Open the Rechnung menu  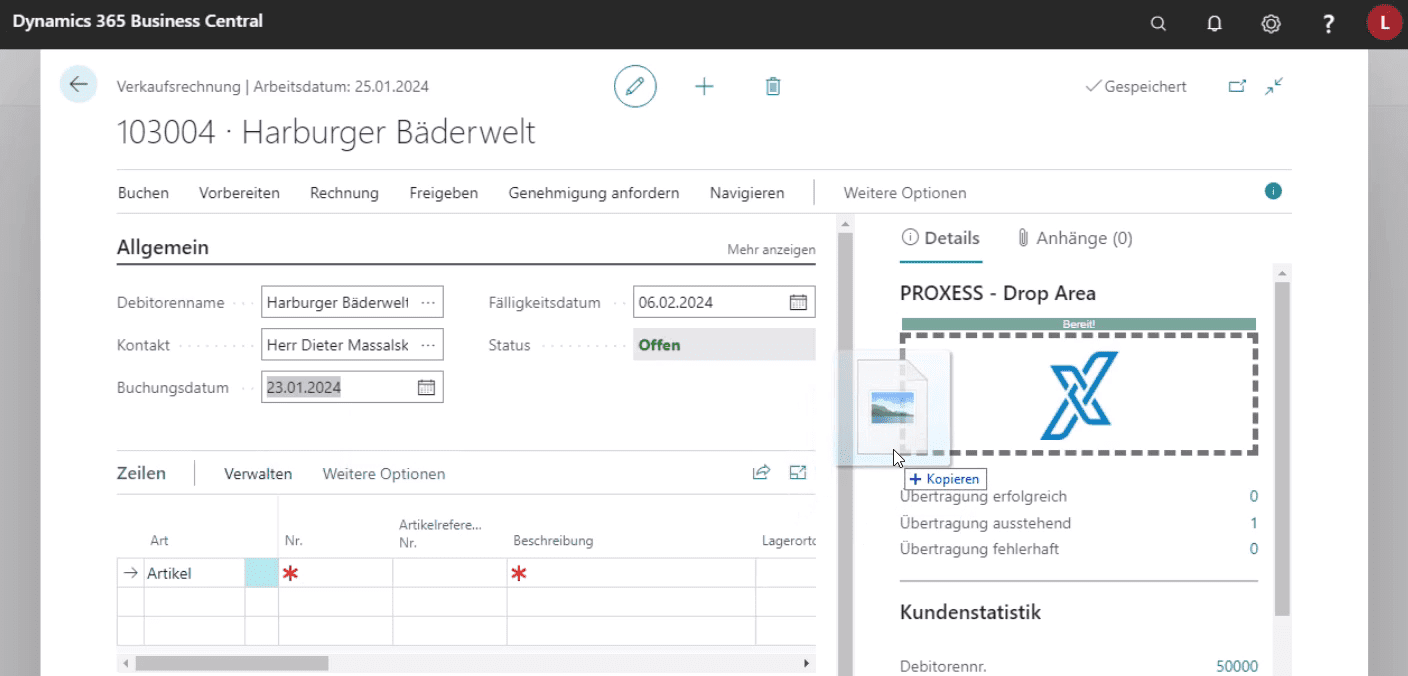coord(344,193)
